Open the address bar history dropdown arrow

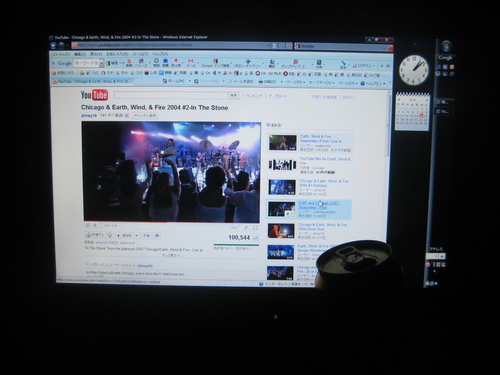[268, 45]
